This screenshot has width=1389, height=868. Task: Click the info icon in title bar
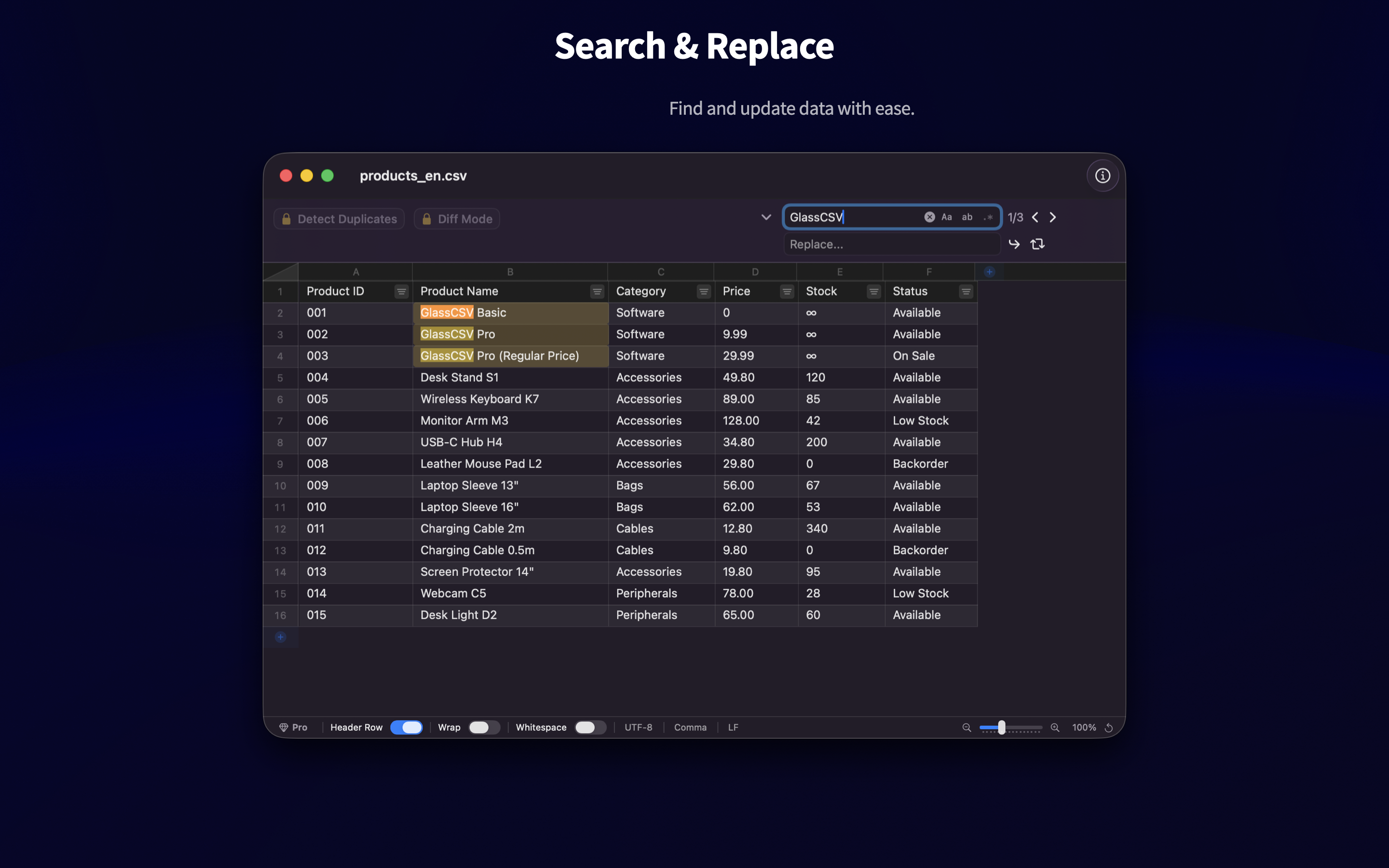(x=1102, y=176)
